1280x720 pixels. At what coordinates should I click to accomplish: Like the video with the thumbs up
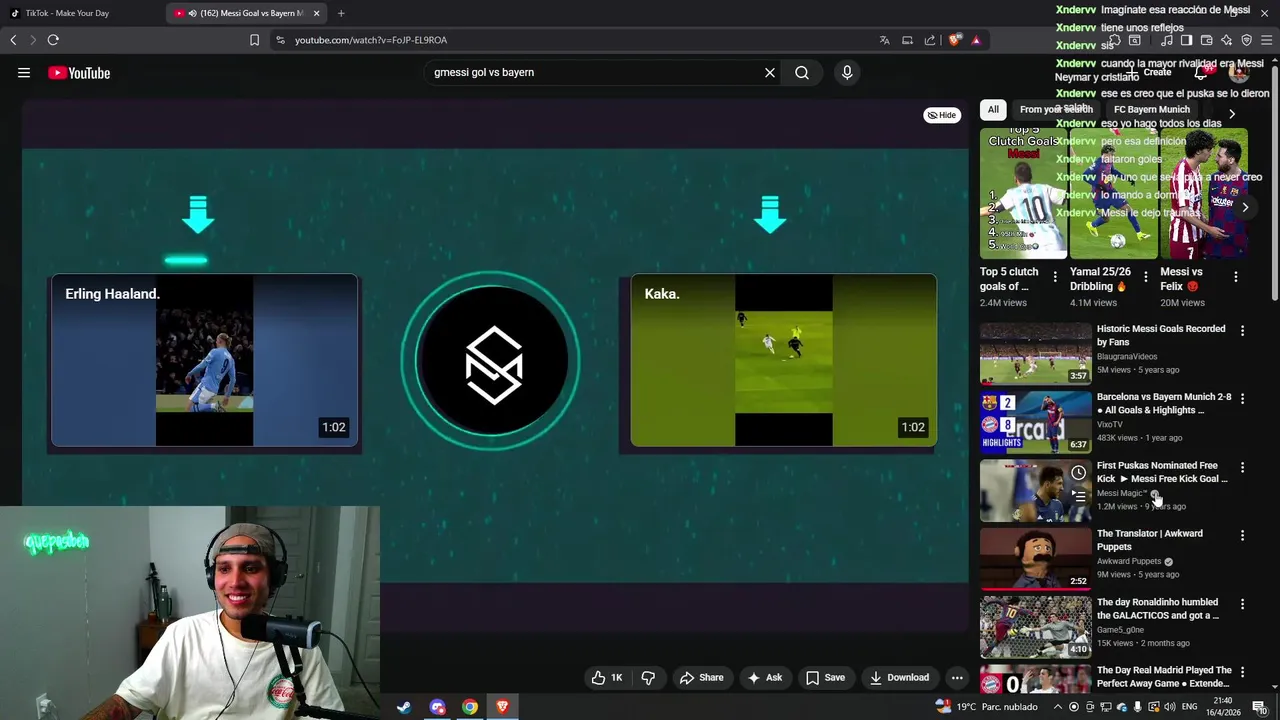(x=607, y=678)
